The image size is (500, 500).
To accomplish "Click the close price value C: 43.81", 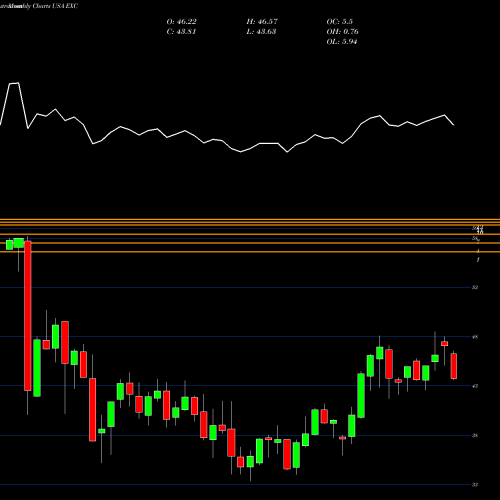I will (x=181, y=32).
